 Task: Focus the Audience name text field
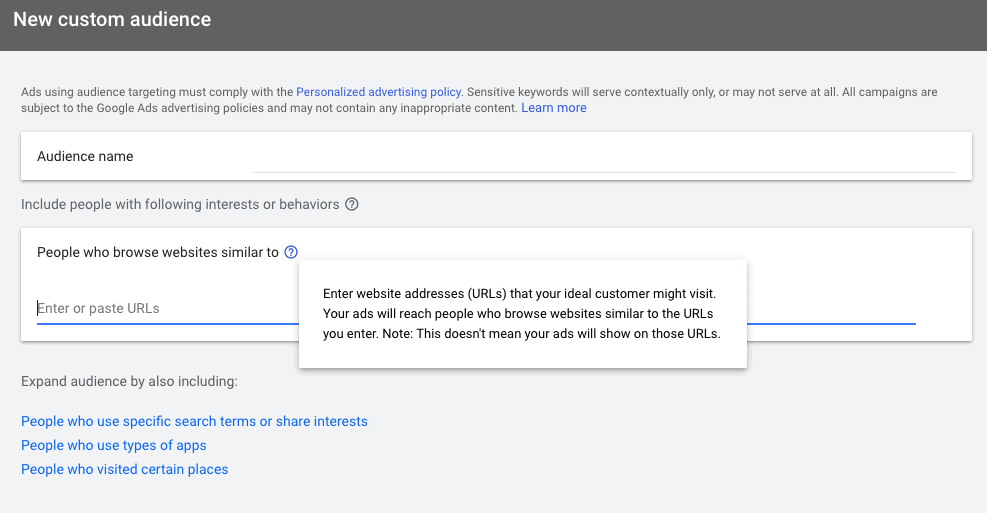coord(604,157)
